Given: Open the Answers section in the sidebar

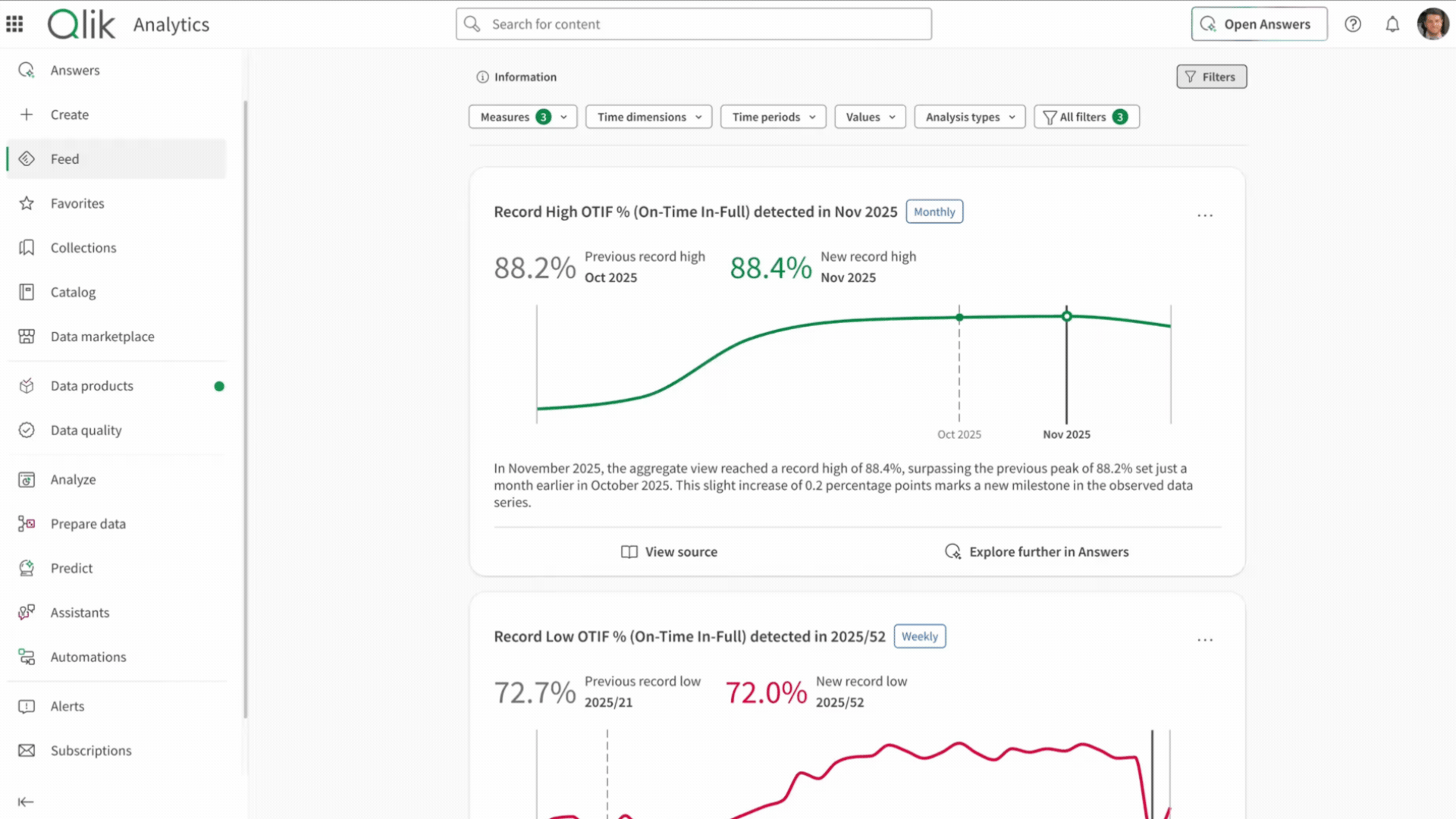Looking at the screenshot, I should point(74,70).
